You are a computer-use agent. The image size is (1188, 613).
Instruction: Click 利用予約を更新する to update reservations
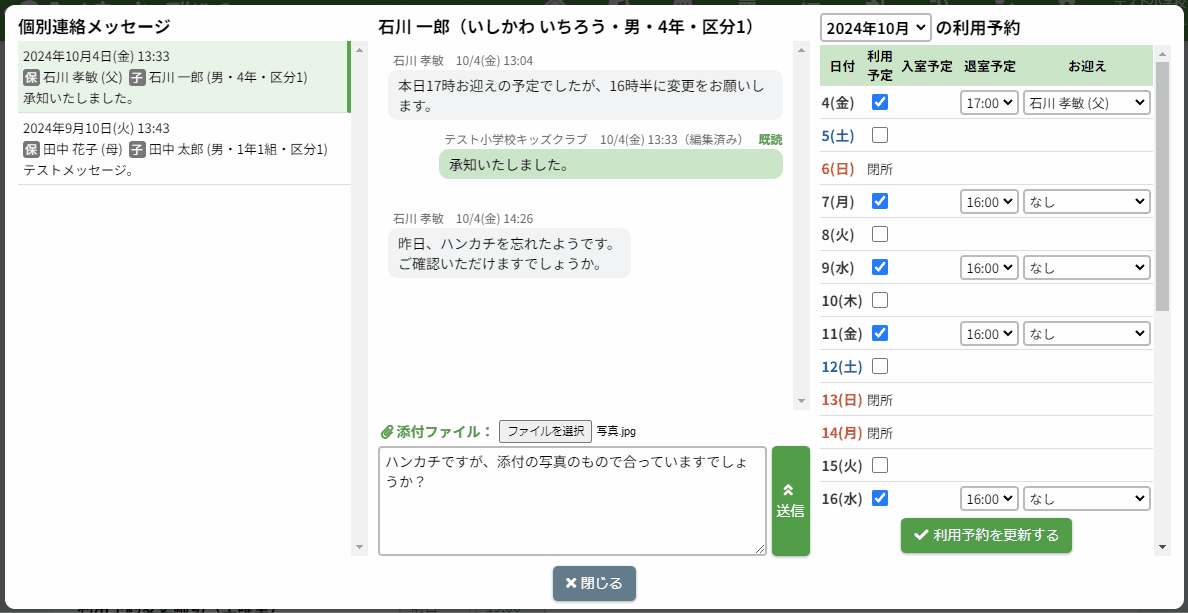click(x=986, y=535)
